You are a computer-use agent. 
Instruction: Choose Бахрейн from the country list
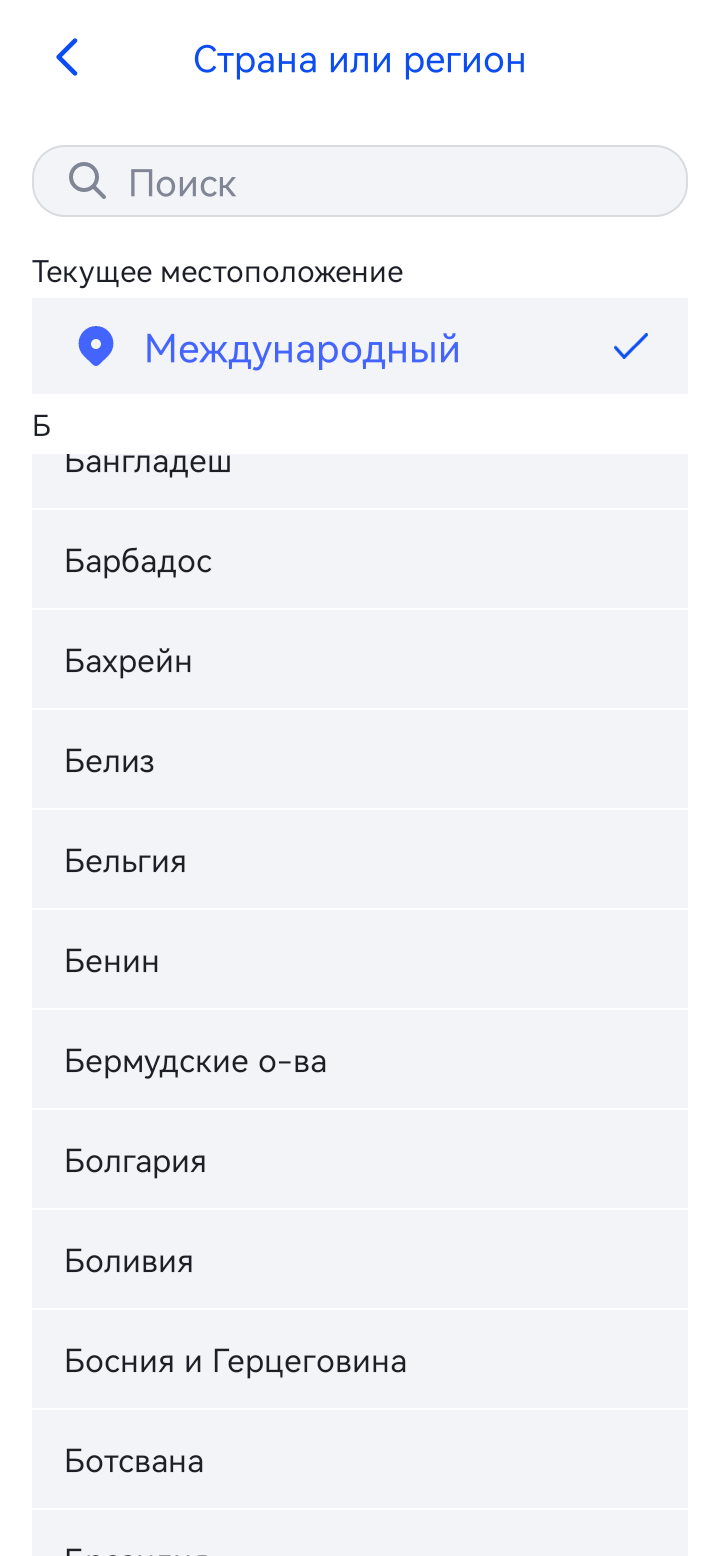[360, 660]
